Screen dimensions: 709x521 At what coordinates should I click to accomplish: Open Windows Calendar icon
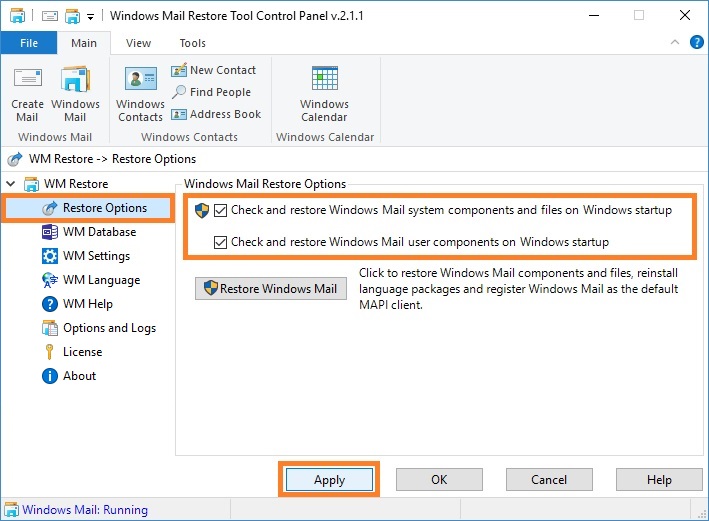[325, 78]
